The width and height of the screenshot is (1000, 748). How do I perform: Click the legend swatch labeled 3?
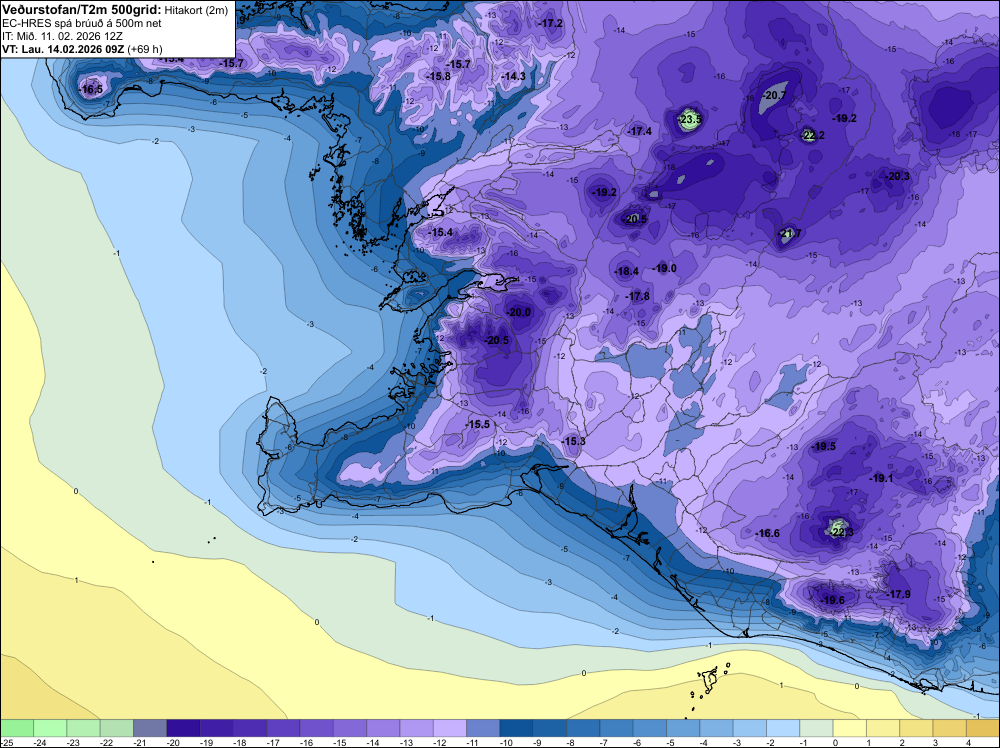pos(949,728)
